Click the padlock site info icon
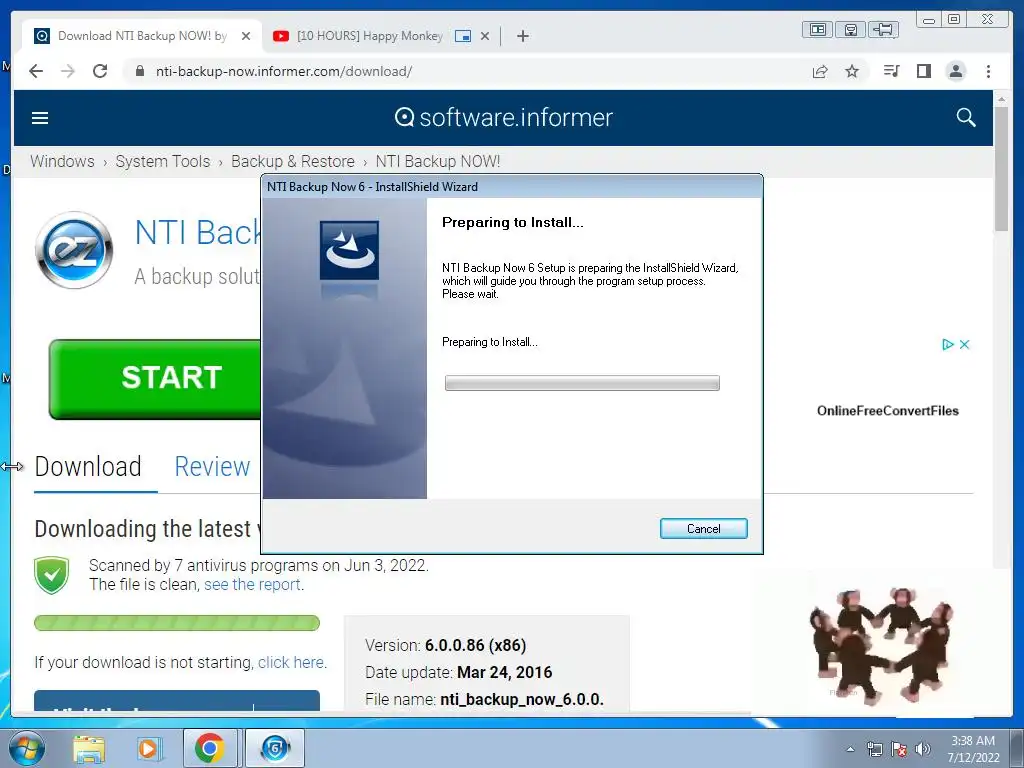 tap(140, 71)
